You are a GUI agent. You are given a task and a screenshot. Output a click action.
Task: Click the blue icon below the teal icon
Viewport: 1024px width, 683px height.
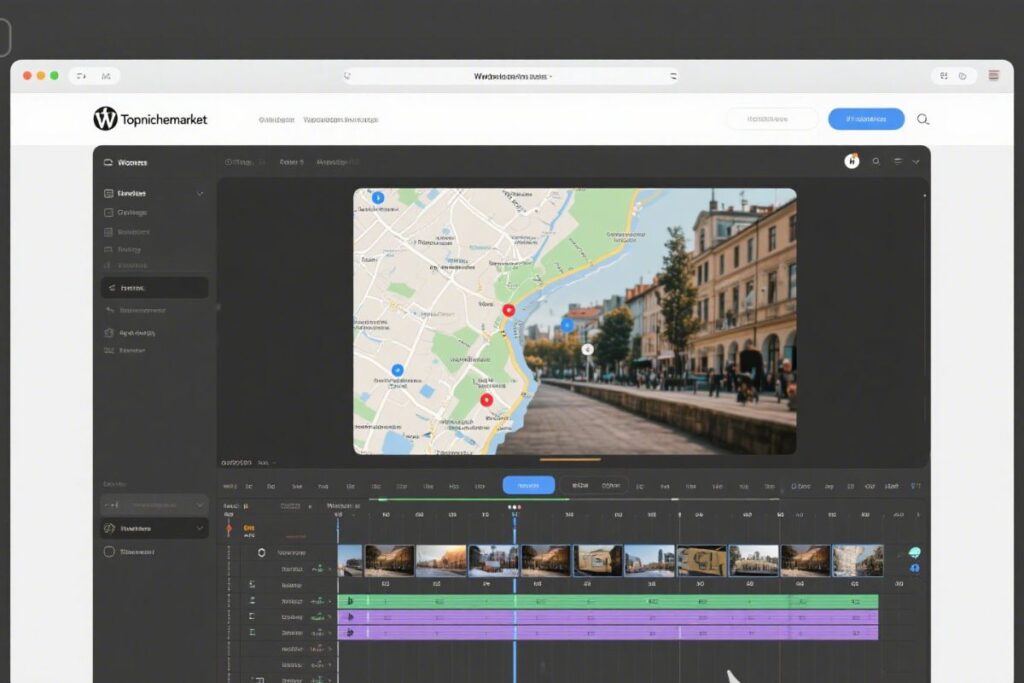pos(915,568)
